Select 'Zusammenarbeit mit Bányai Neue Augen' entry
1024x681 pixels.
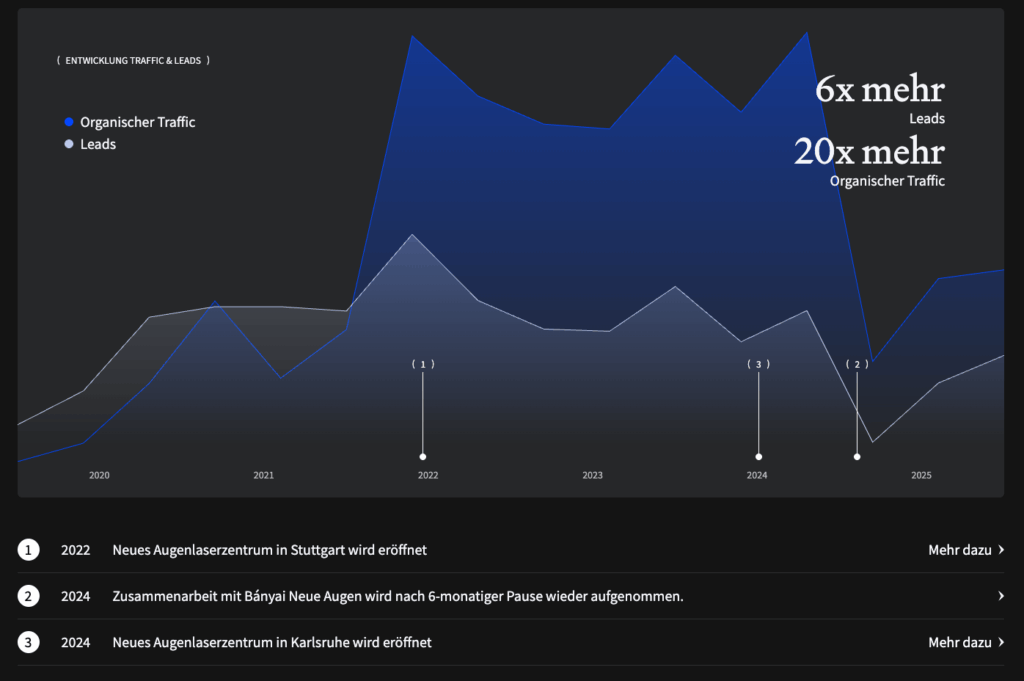[x=398, y=596]
